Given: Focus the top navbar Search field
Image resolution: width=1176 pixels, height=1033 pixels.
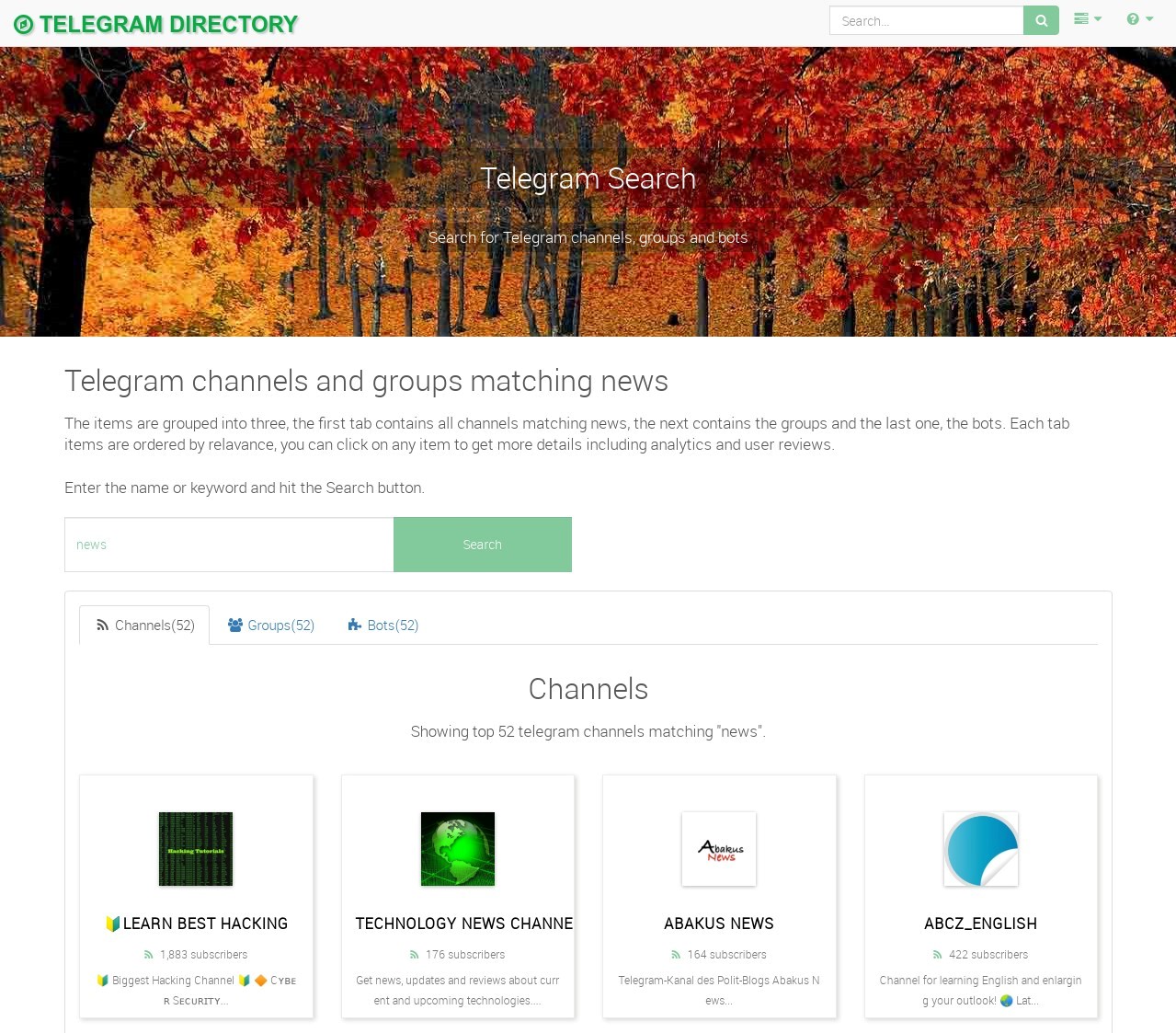Looking at the screenshot, I should click(926, 20).
